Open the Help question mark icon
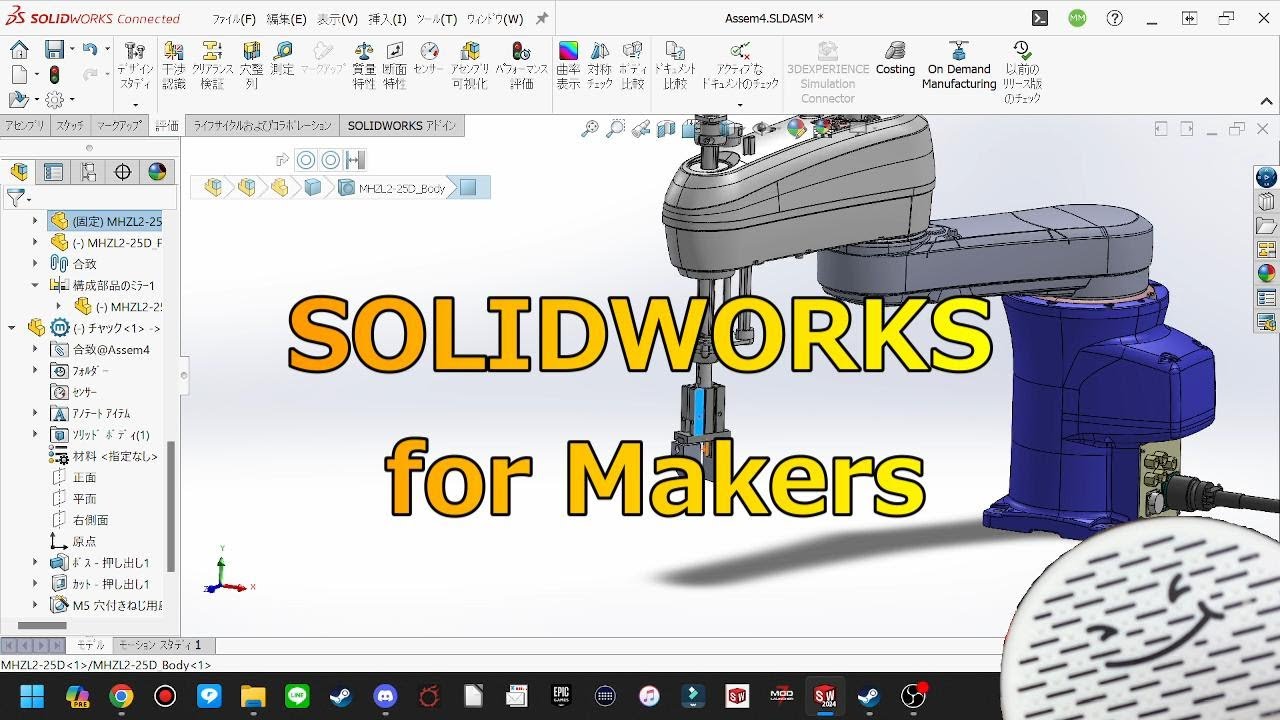 click(1115, 18)
